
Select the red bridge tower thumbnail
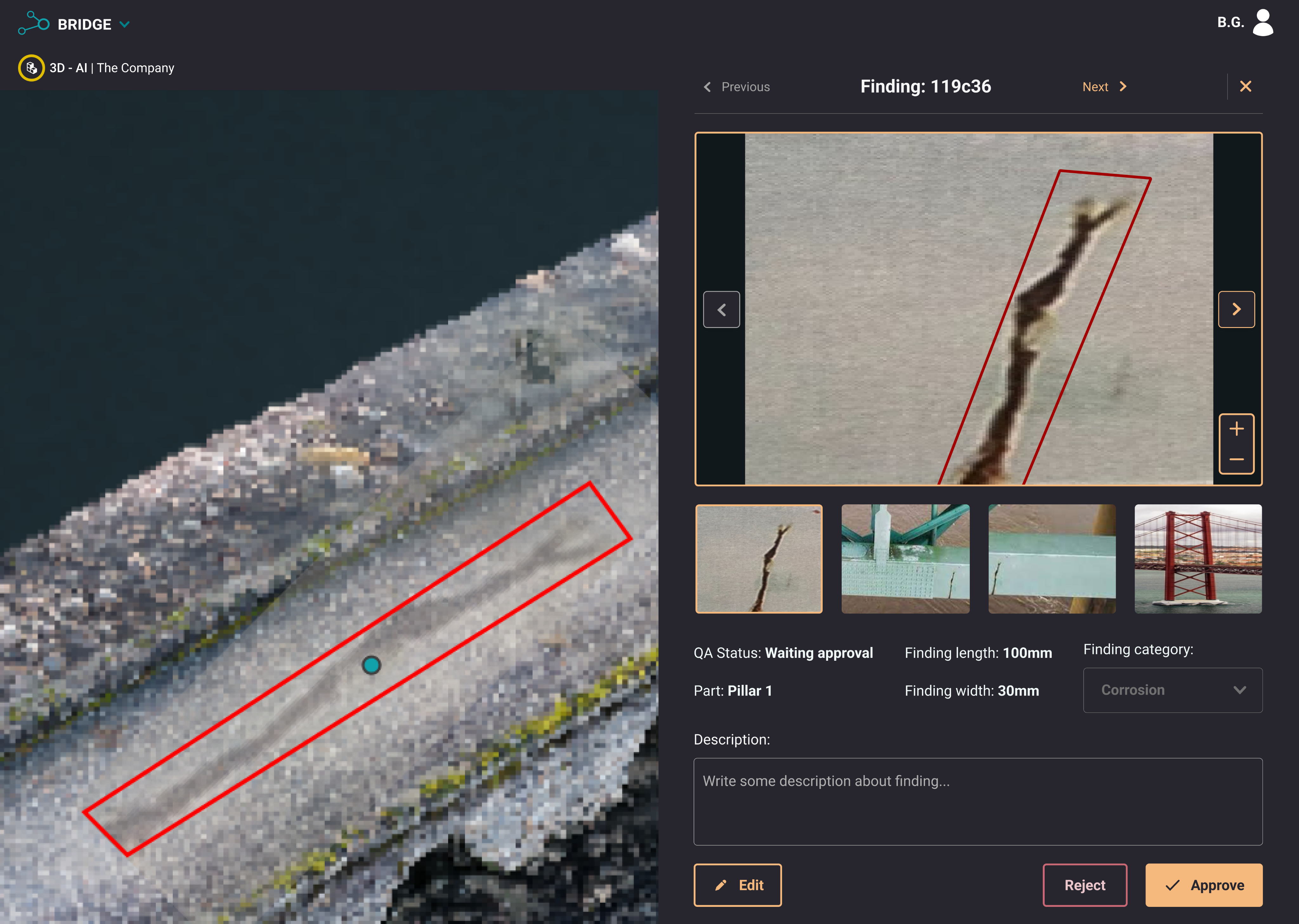[1198, 559]
